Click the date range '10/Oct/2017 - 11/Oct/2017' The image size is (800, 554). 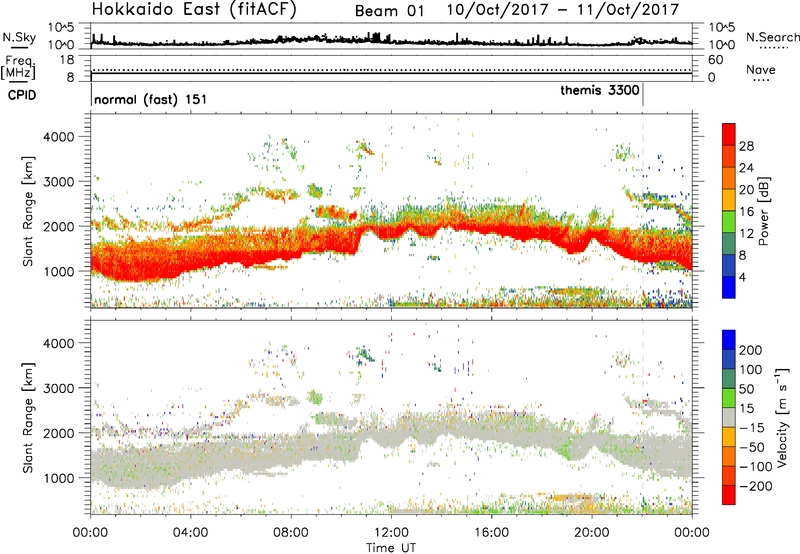(563, 10)
